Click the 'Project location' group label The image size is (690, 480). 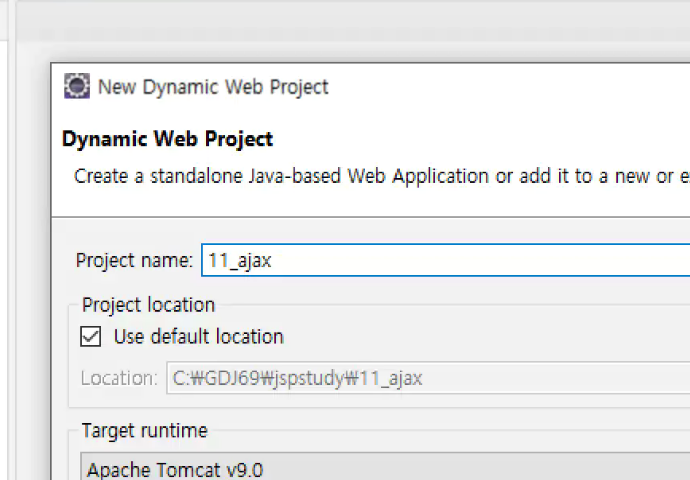click(x=148, y=305)
